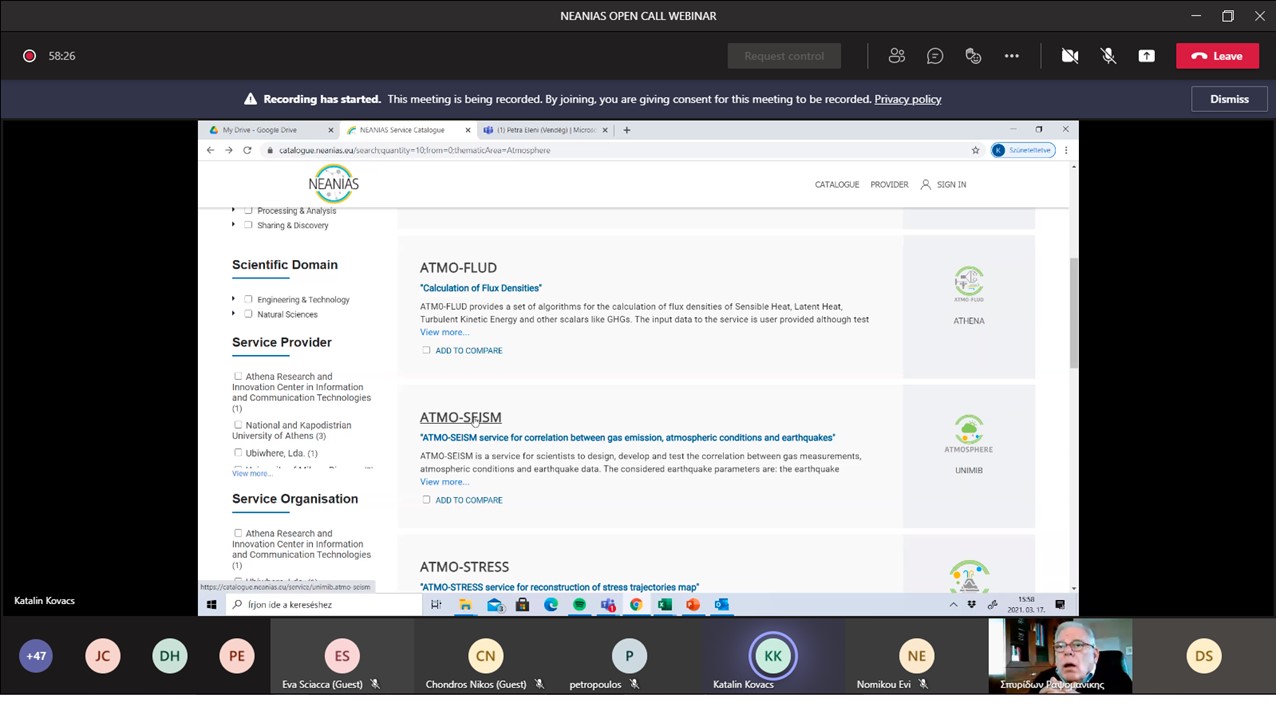The image size is (1280, 720).
Task: Check Athena Research under Service Provider
Action: click(x=238, y=377)
